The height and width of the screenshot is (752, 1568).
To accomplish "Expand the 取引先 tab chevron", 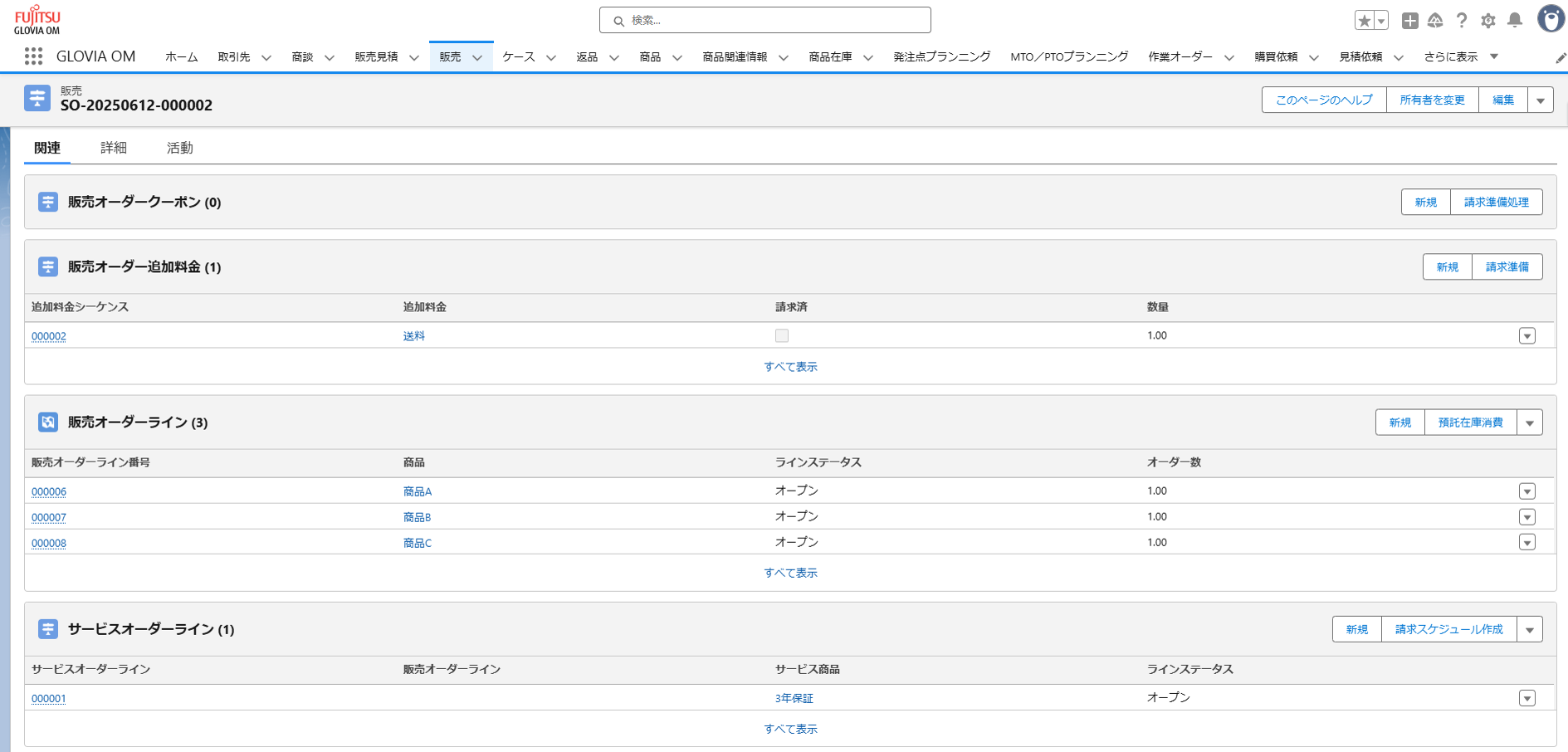I will click(x=266, y=57).
